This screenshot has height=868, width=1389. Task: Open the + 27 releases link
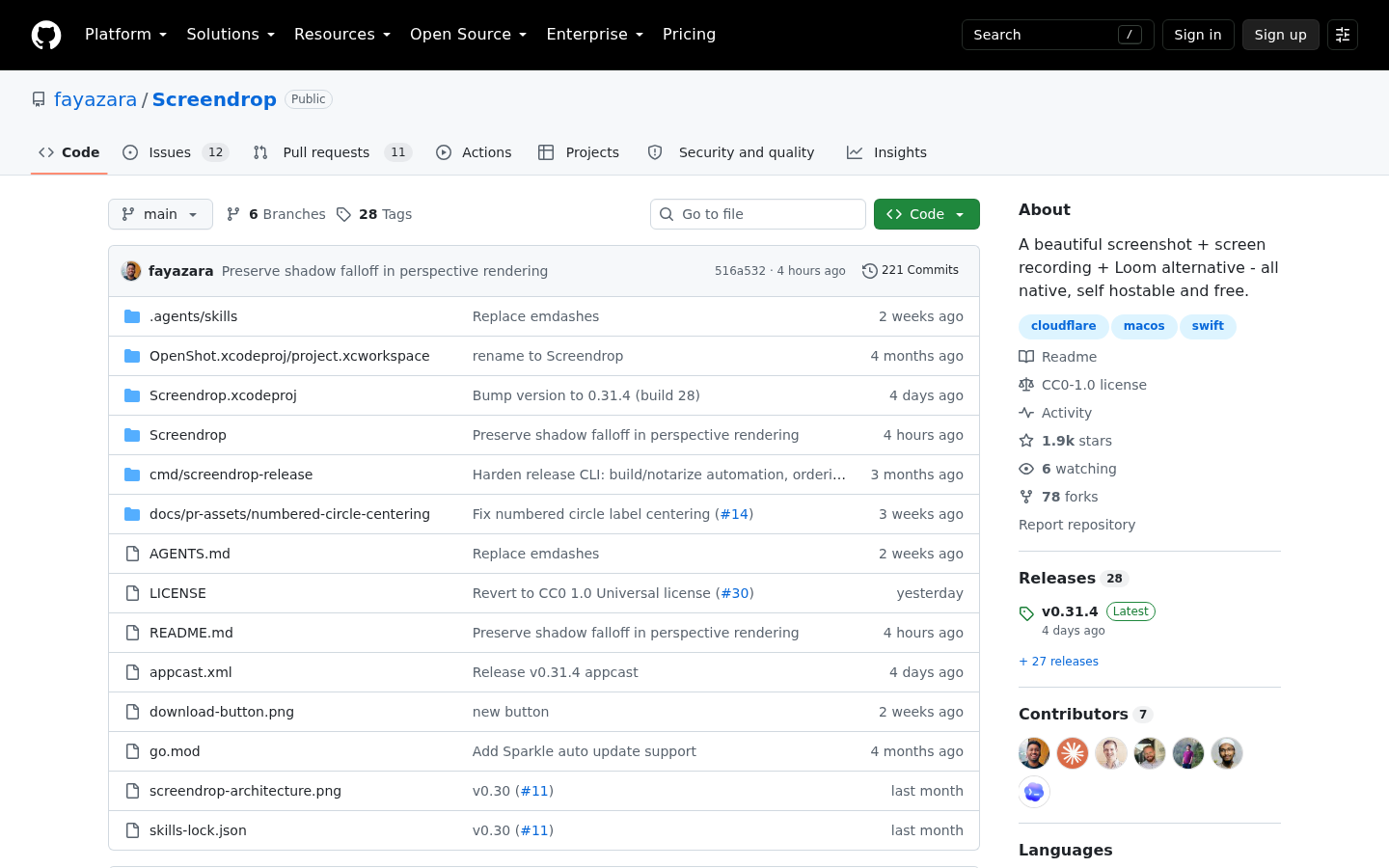(1058, 662)
